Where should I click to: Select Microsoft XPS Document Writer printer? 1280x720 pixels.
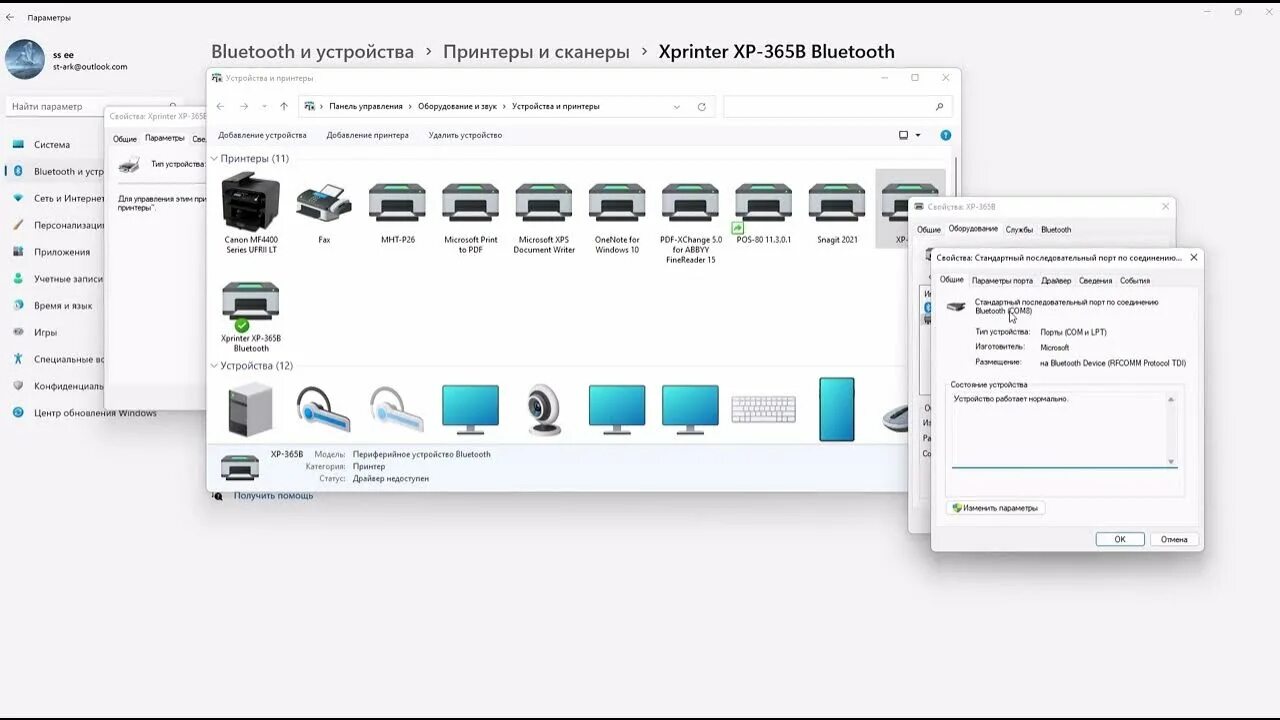click(x=544, y=218)
